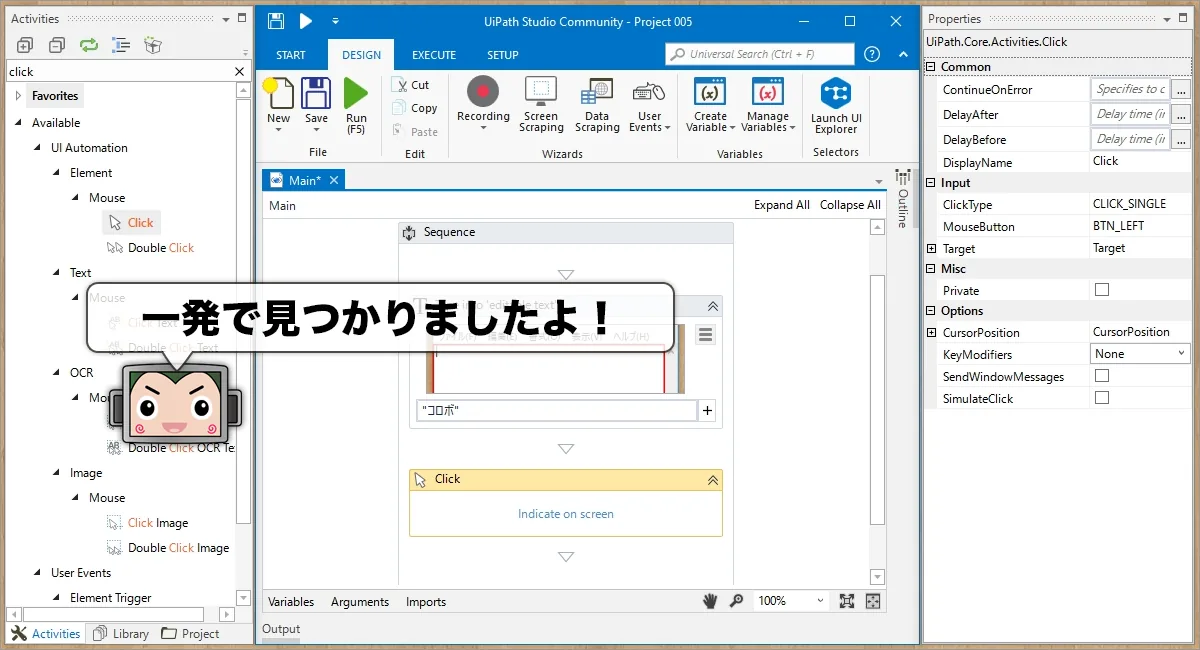Click the Universal Search field

tap(760, 54)
